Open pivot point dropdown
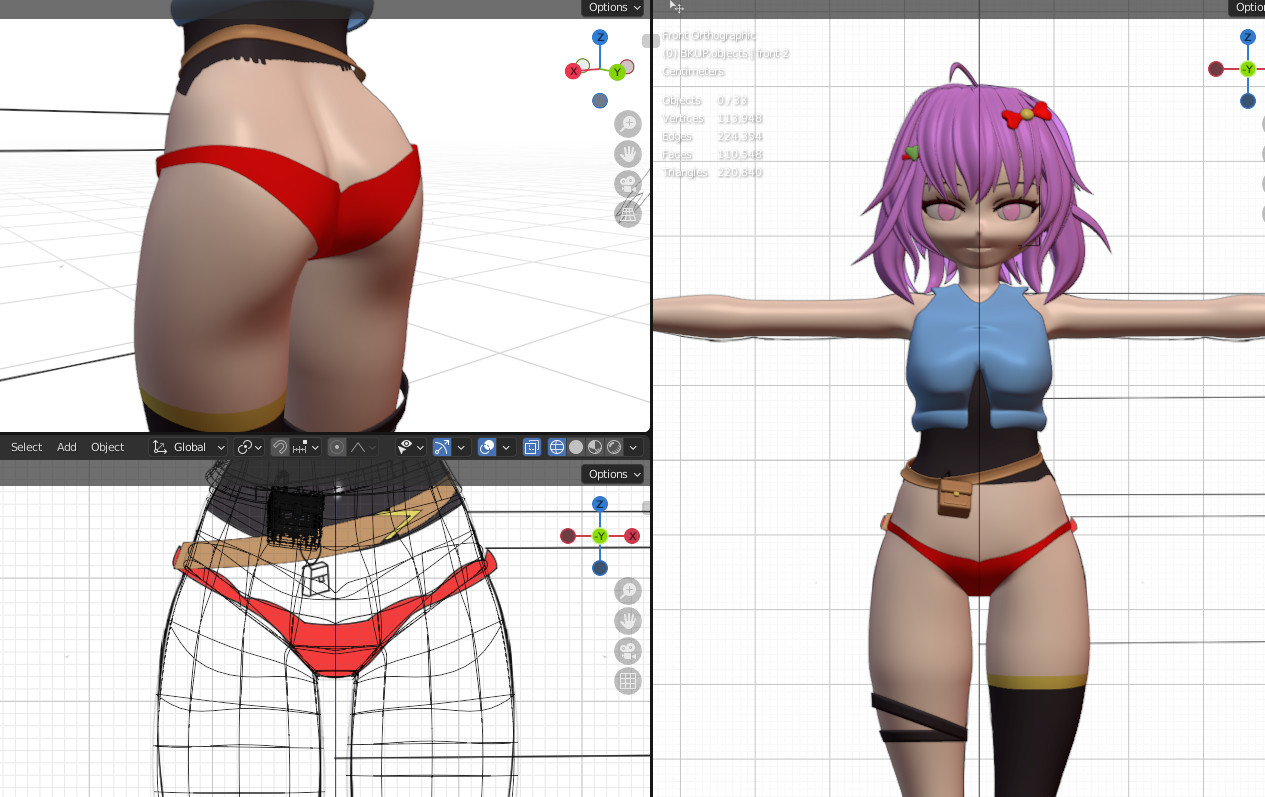Image resolution: width=1265 pixels, height=797 pixels. point(250,447)
